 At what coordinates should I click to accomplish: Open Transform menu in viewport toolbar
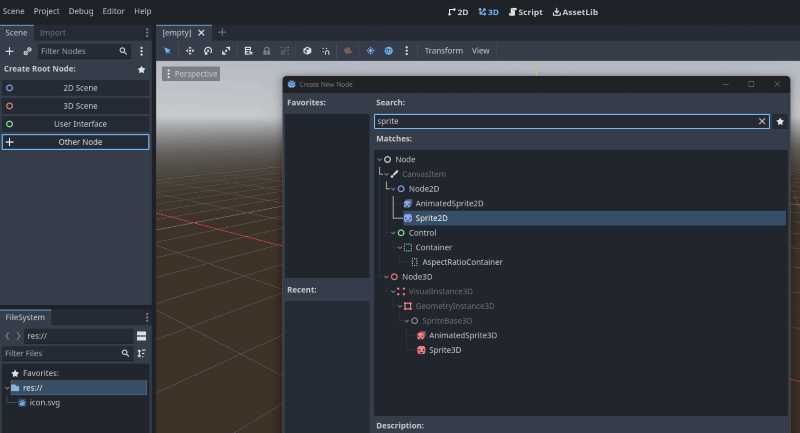click(x=443, y=51)
